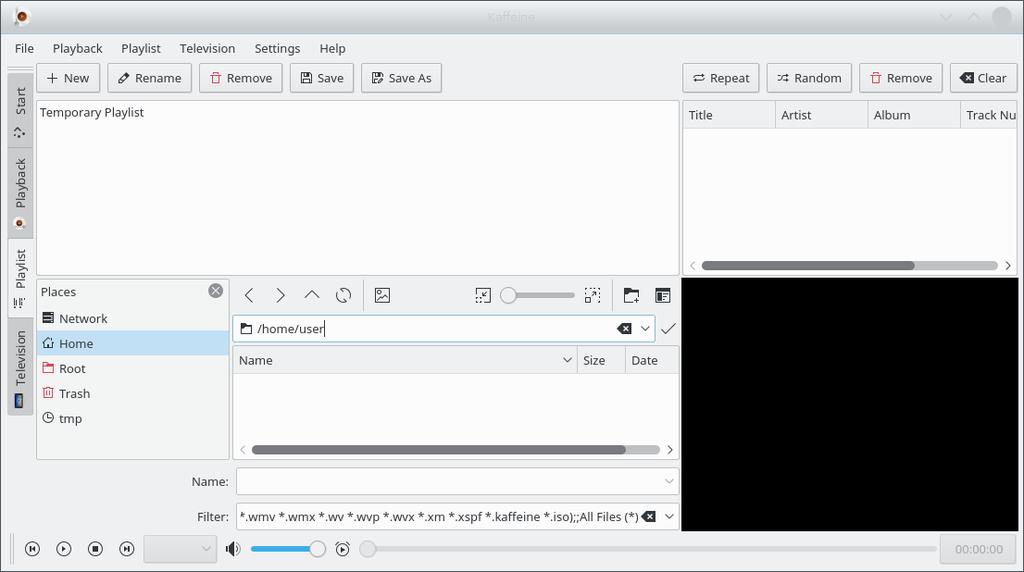Select the Playlist side tab
Screen dimensions: 1024x572
20,278
